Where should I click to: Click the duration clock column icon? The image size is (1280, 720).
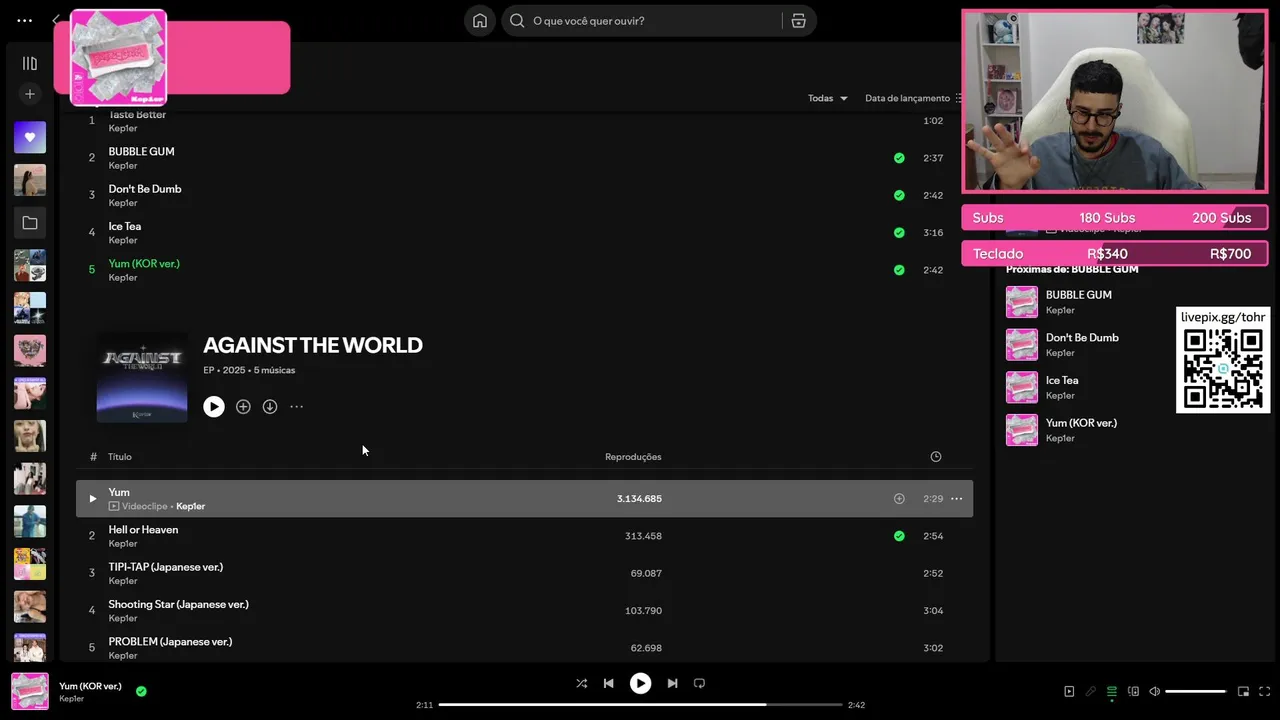pos(936,457)
